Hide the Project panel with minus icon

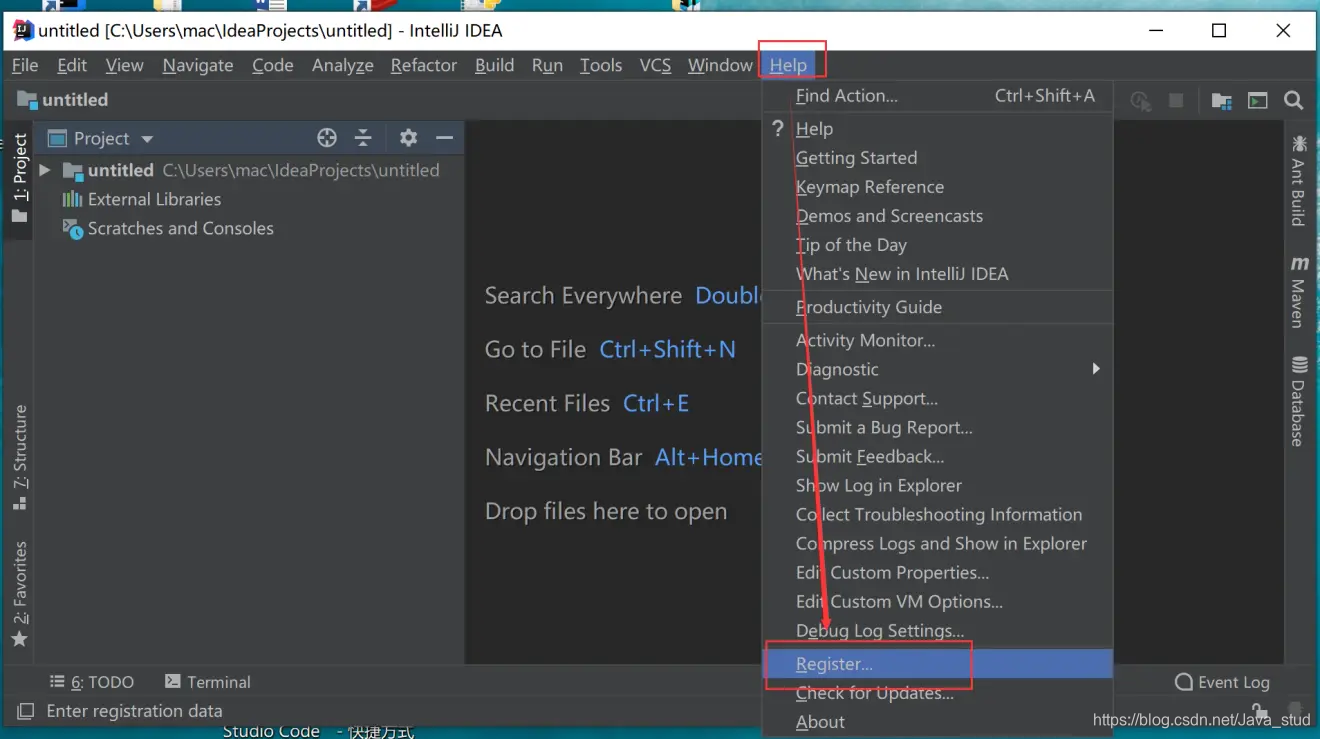(x=445, y=138)
